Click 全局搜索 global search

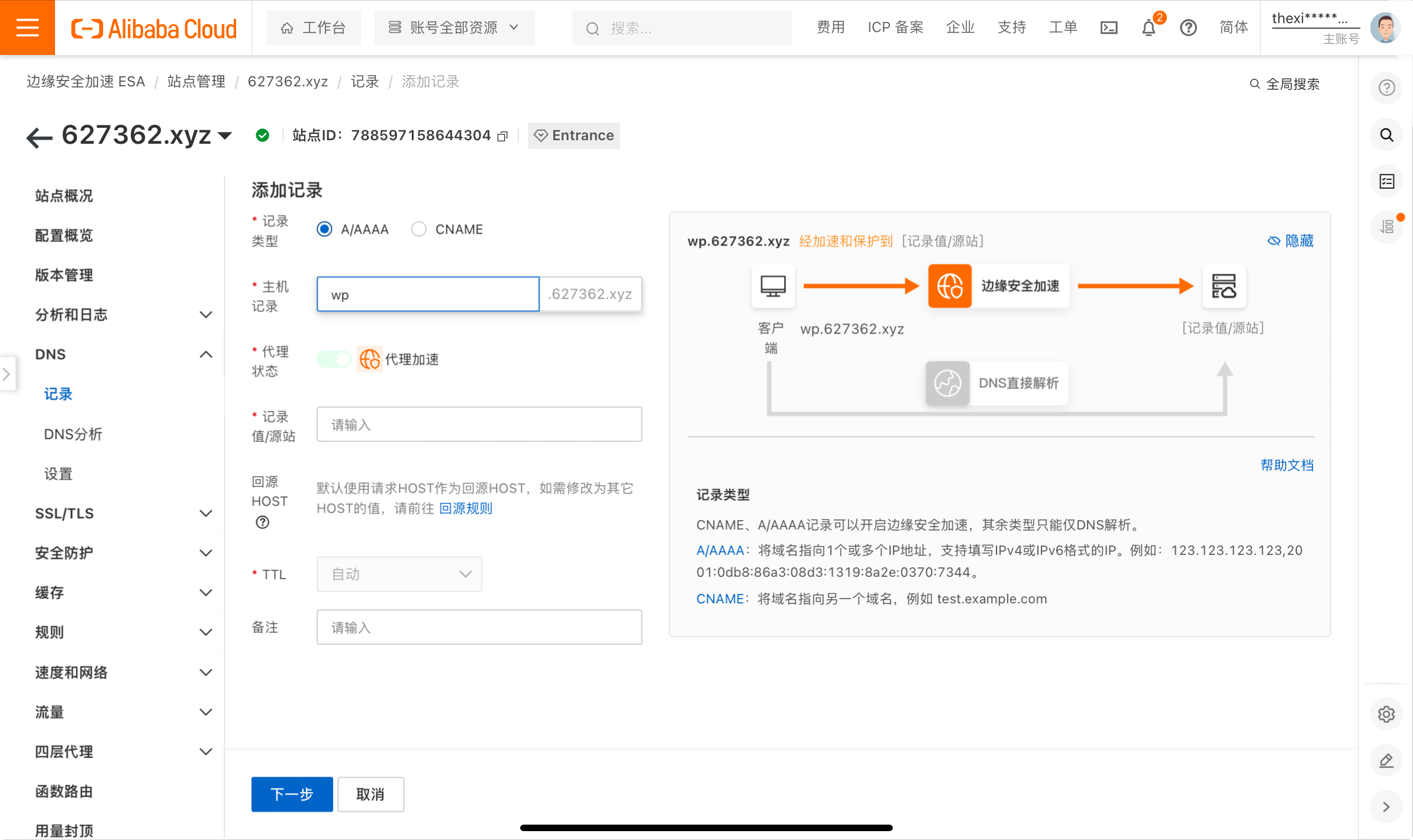point(1285,84)
